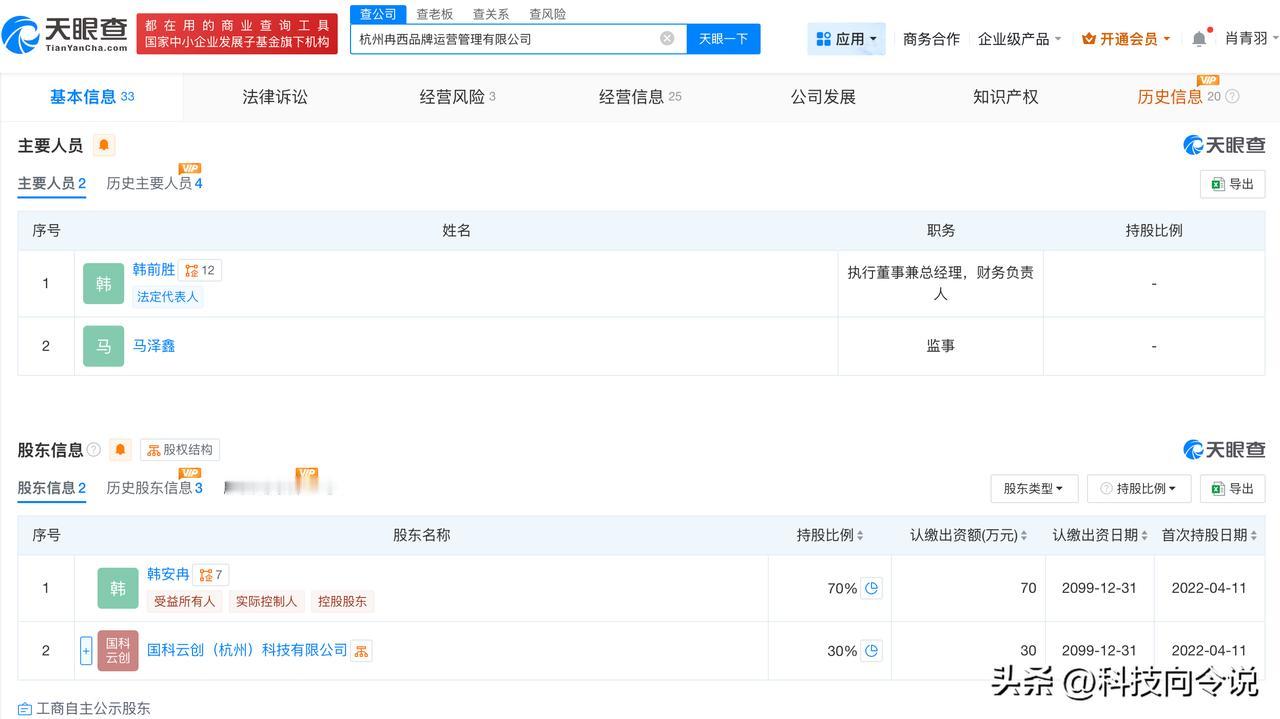This screenshot has width=1280, height=719.
Task: Select the 经营风险 tab
Action: tap(457, 97)
